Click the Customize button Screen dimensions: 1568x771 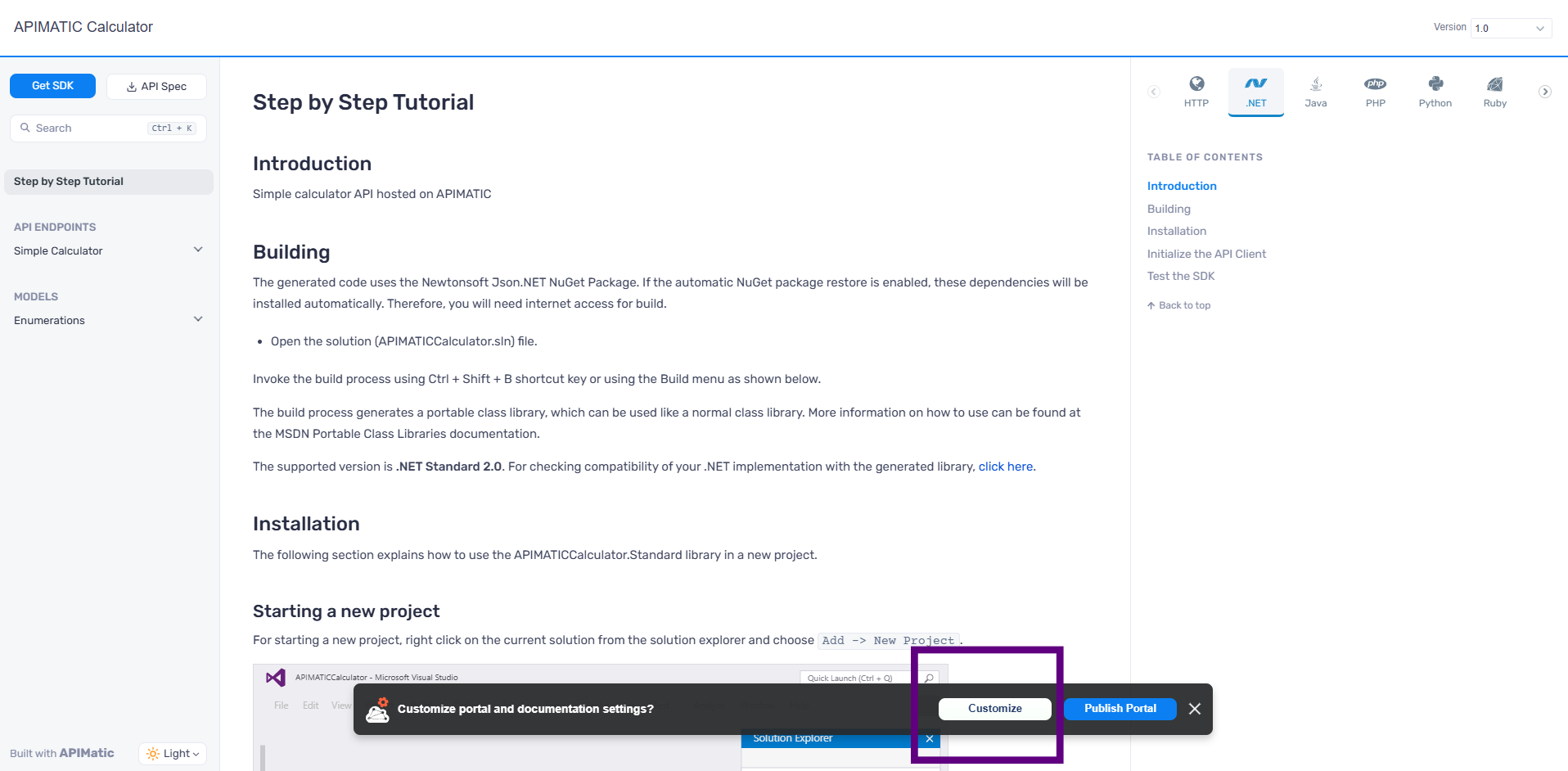[995, 709]
